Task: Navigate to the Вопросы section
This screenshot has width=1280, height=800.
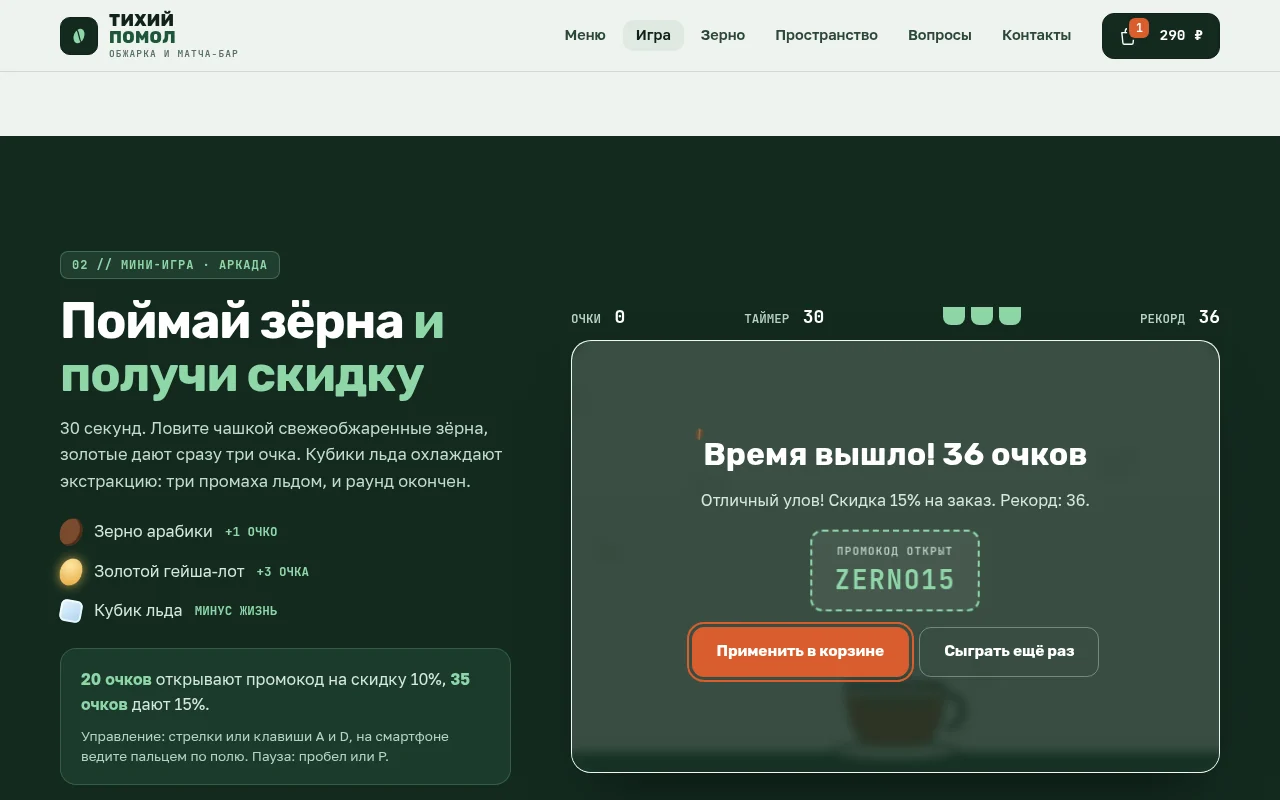Action: tap(940, 35)
